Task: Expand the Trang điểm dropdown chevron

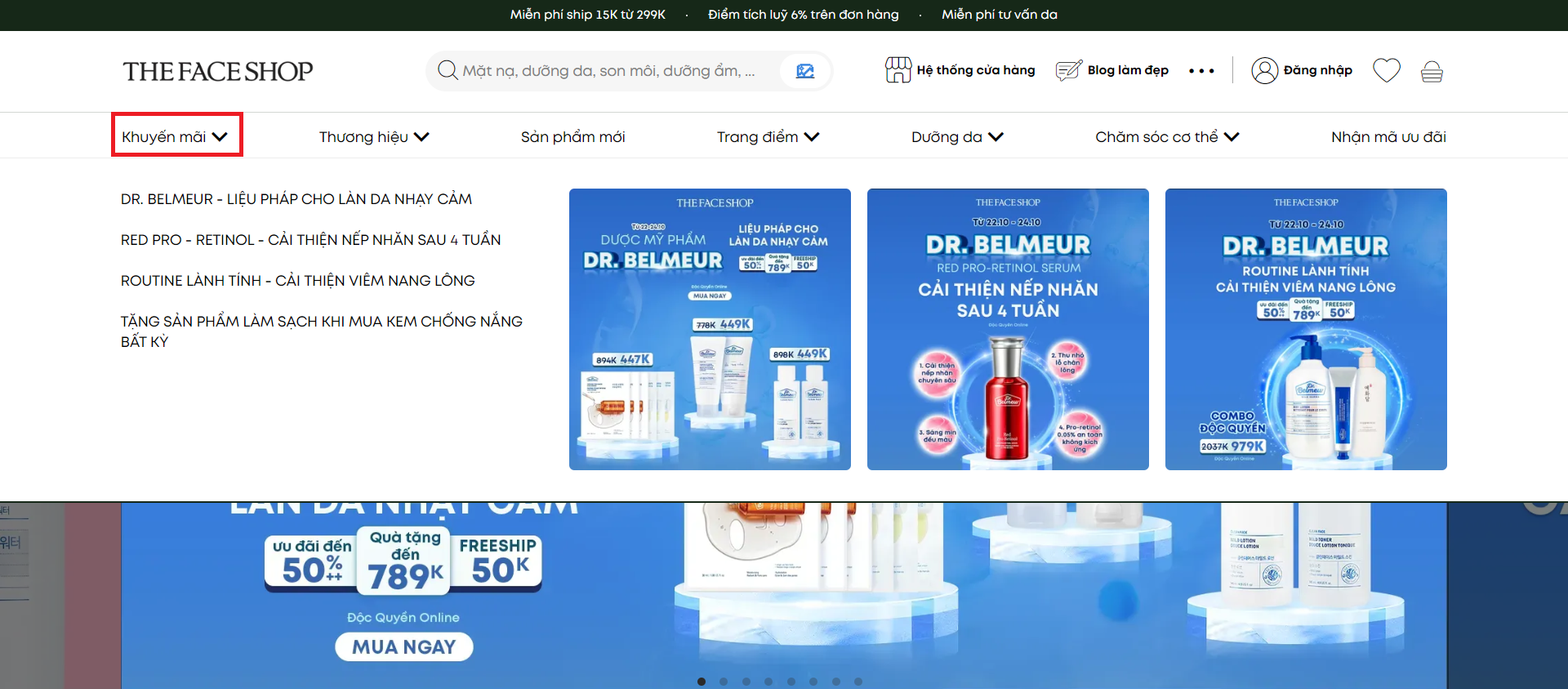Action: [x=812, y=137]
